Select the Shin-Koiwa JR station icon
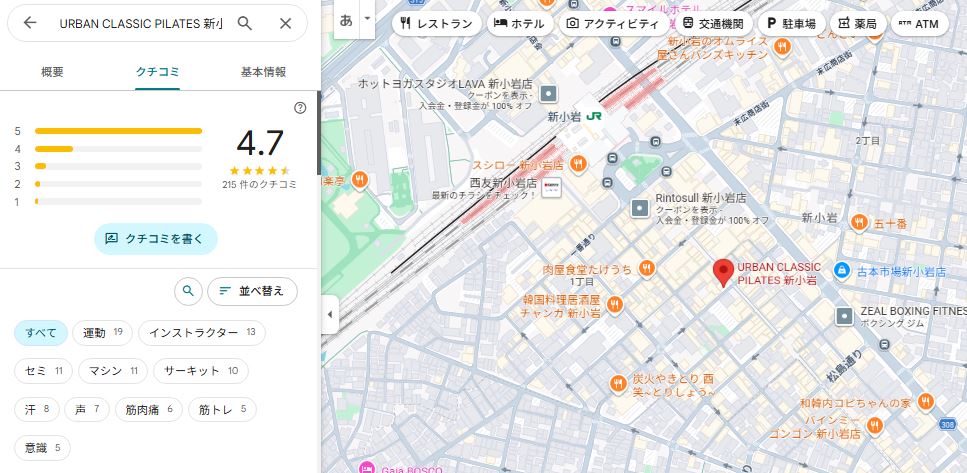 click(594, 116)
